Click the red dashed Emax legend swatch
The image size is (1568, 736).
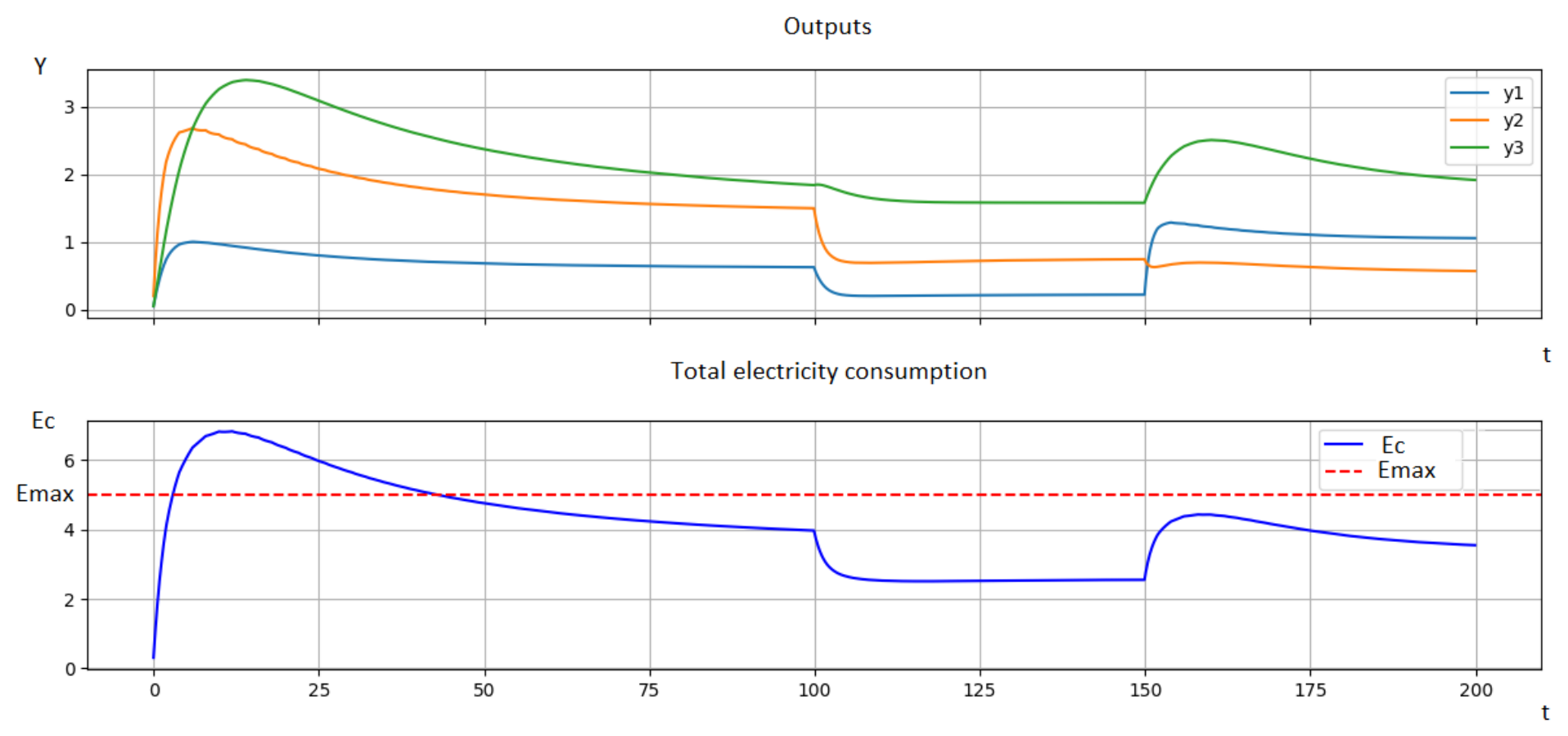pos(1343,472)
